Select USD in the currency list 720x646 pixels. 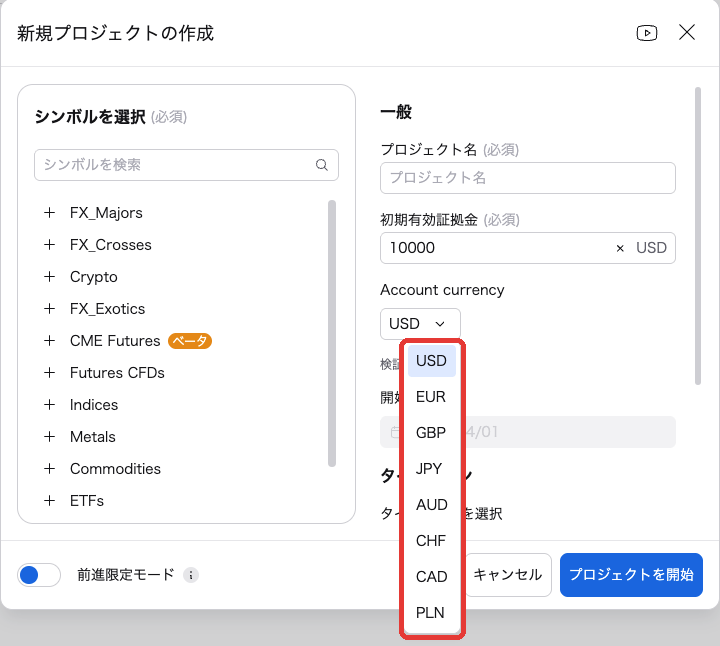click(432, 361)
